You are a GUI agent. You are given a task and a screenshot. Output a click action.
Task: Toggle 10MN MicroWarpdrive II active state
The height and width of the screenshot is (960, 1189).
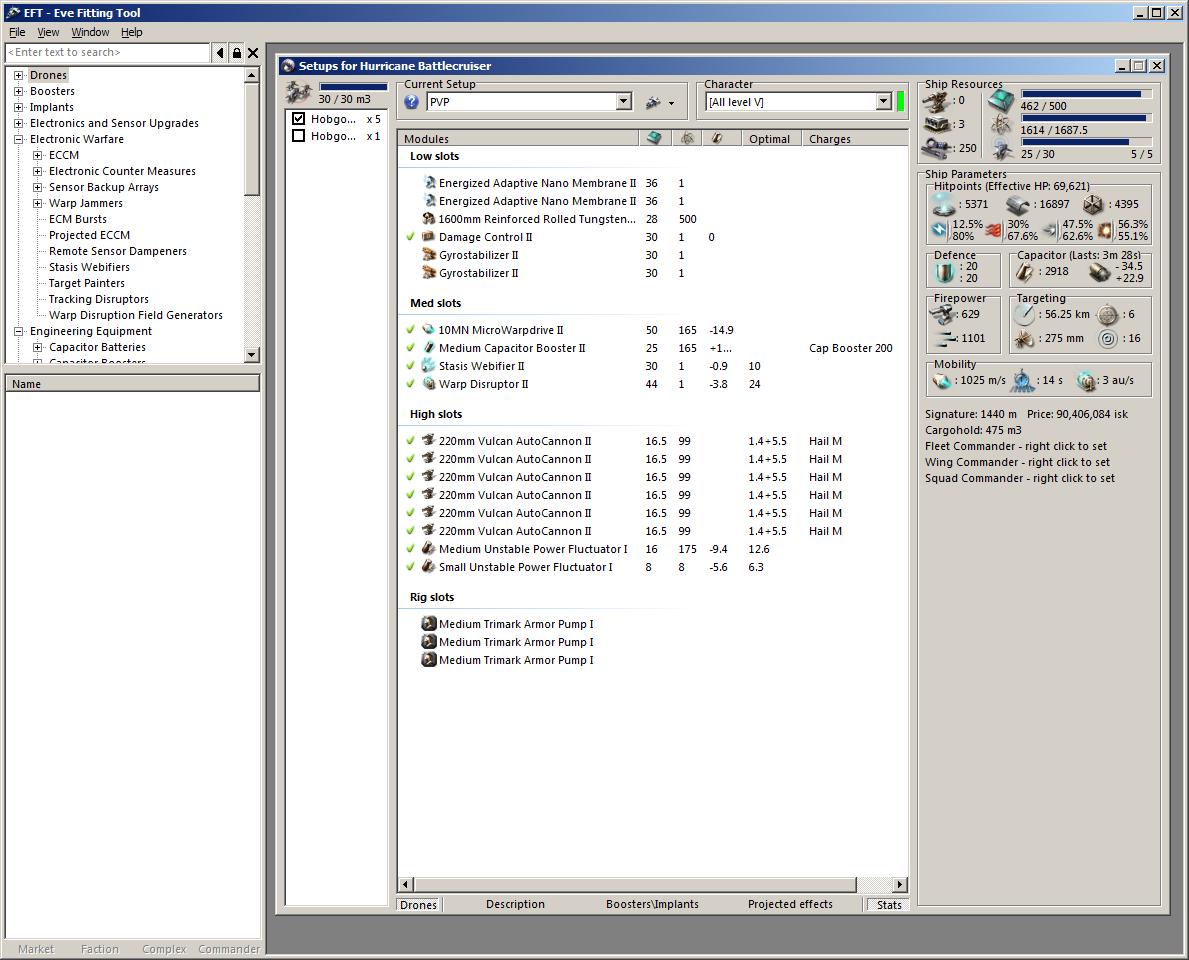[410, 330]
